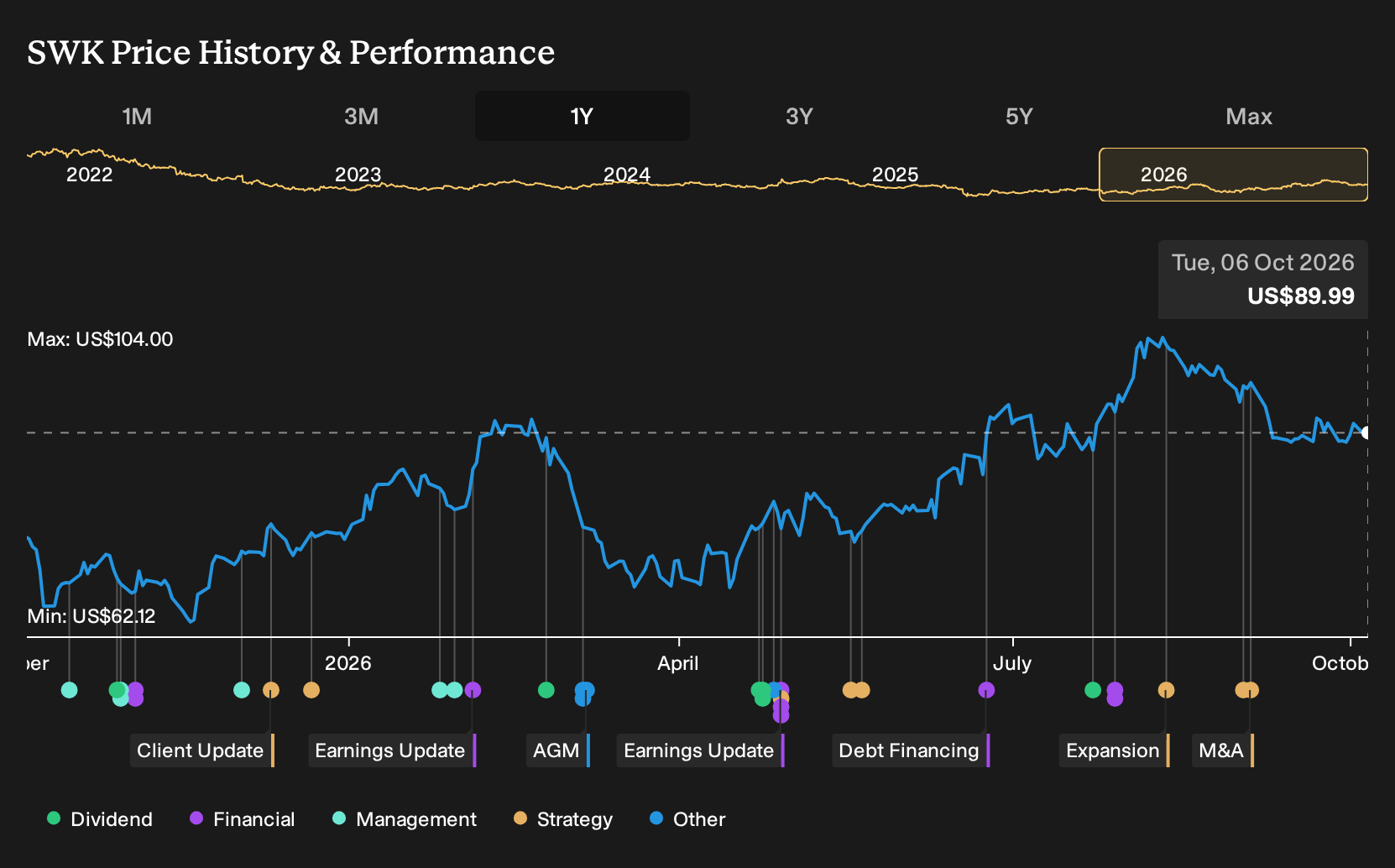Click the 2025 label on overview chart
Viewport: 1395px width, 868px height.
tap(896, 175)
